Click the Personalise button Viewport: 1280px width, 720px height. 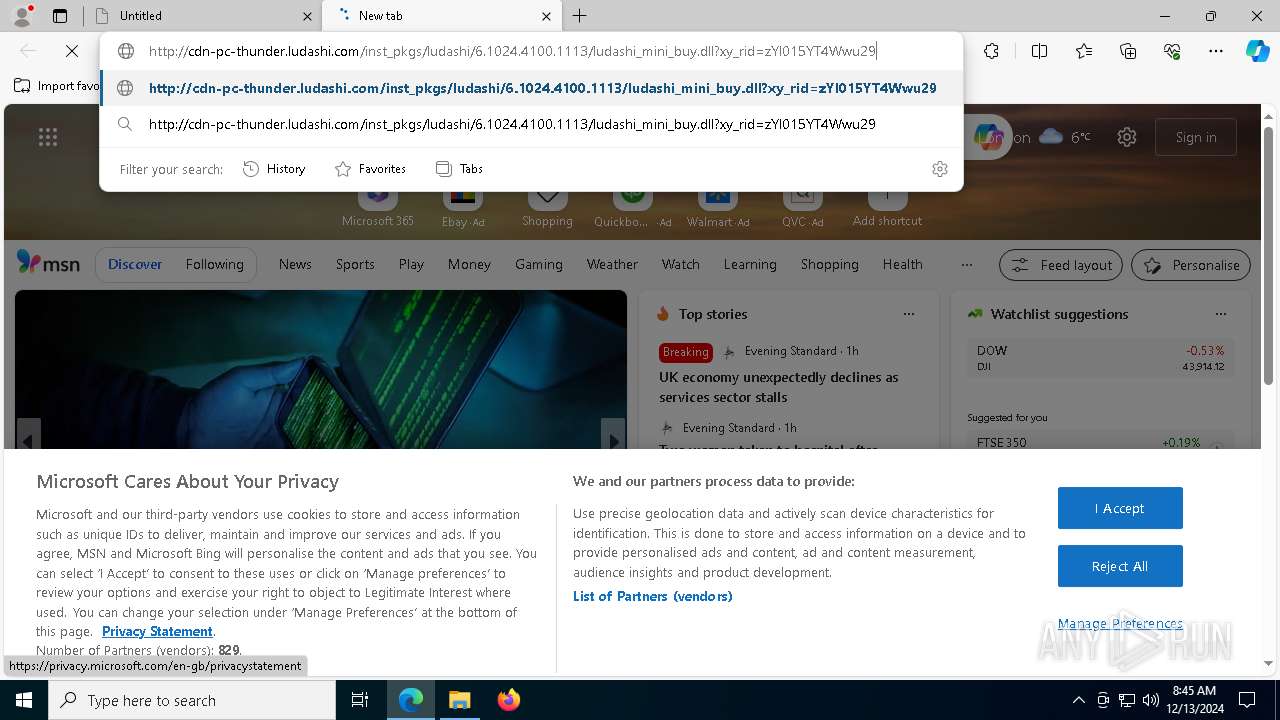coord(1191,265)
